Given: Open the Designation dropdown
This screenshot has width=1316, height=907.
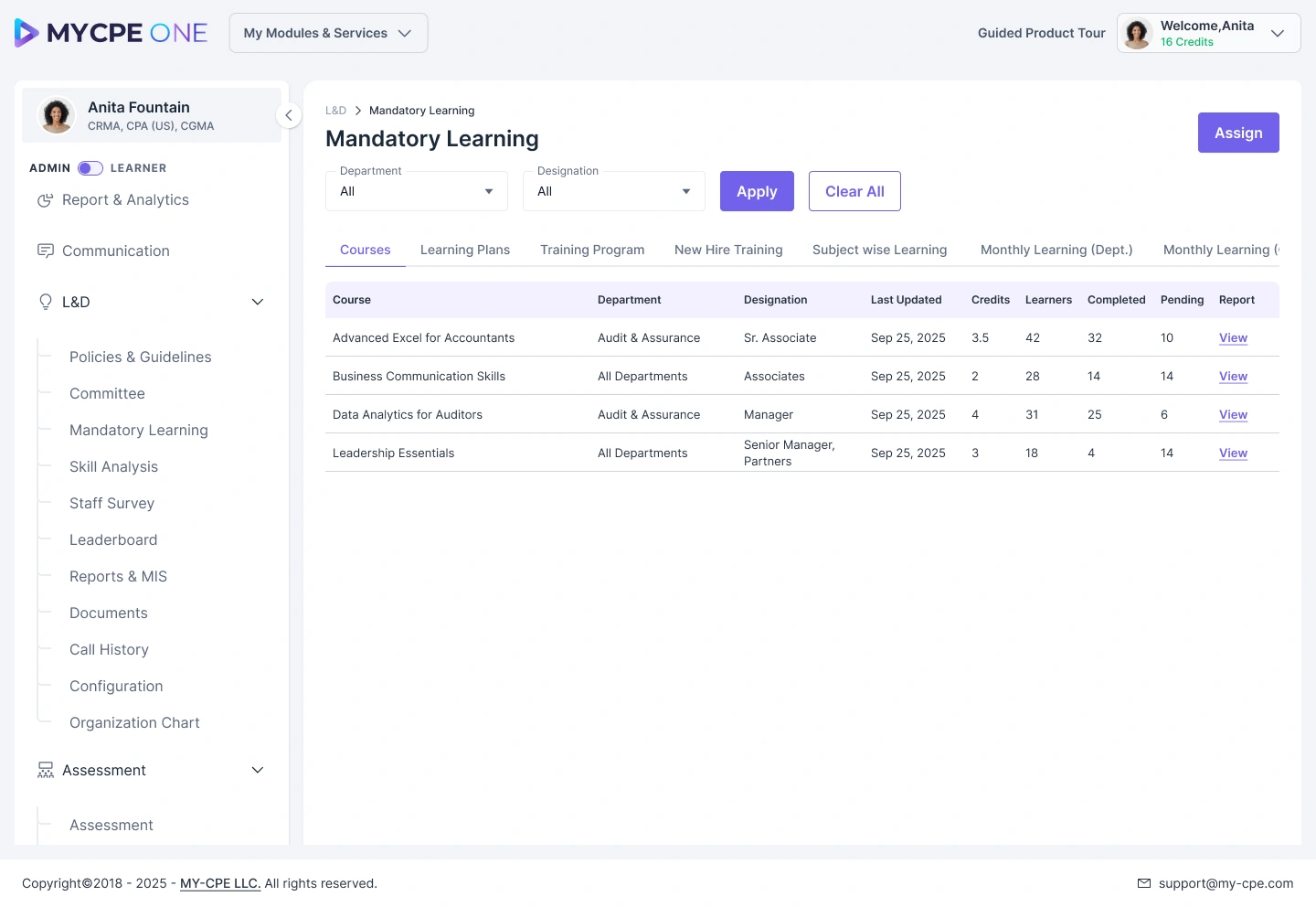Looking at the screenshot, I should [x=614, y=191].
